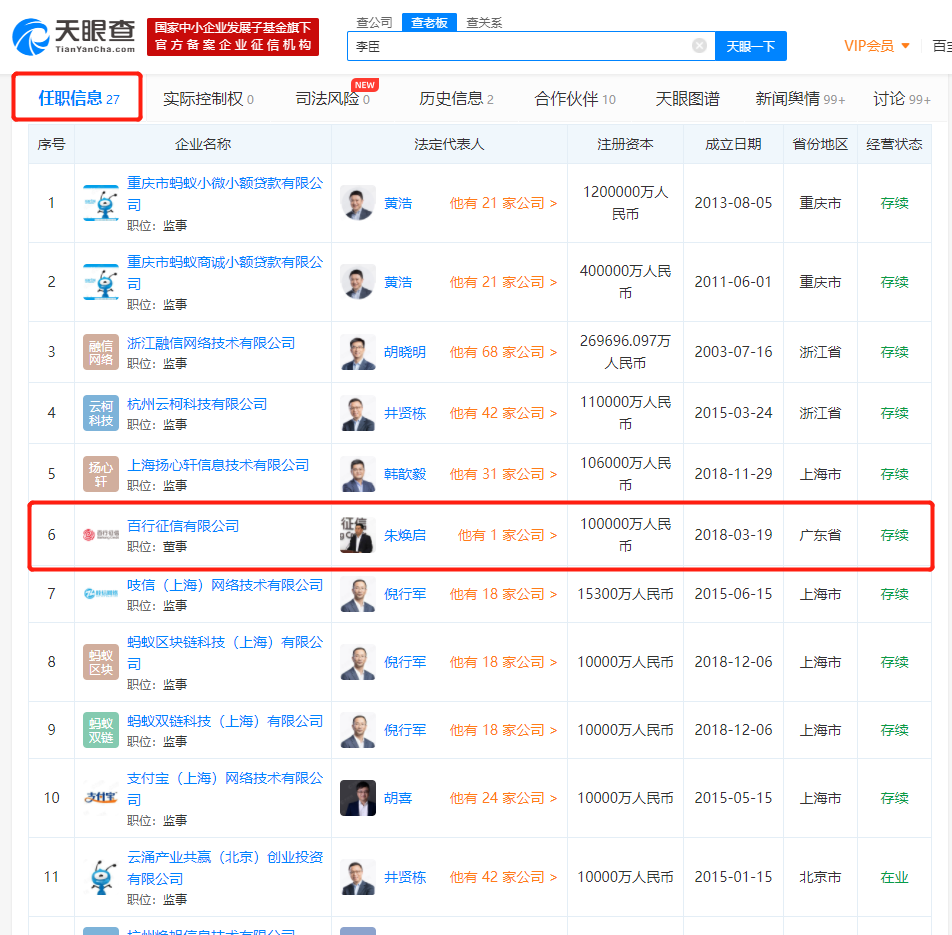Viewport: 952px width, 935px height.
Task: Open 杭州云柯科技有限公司 link
Action: (197, 404)
